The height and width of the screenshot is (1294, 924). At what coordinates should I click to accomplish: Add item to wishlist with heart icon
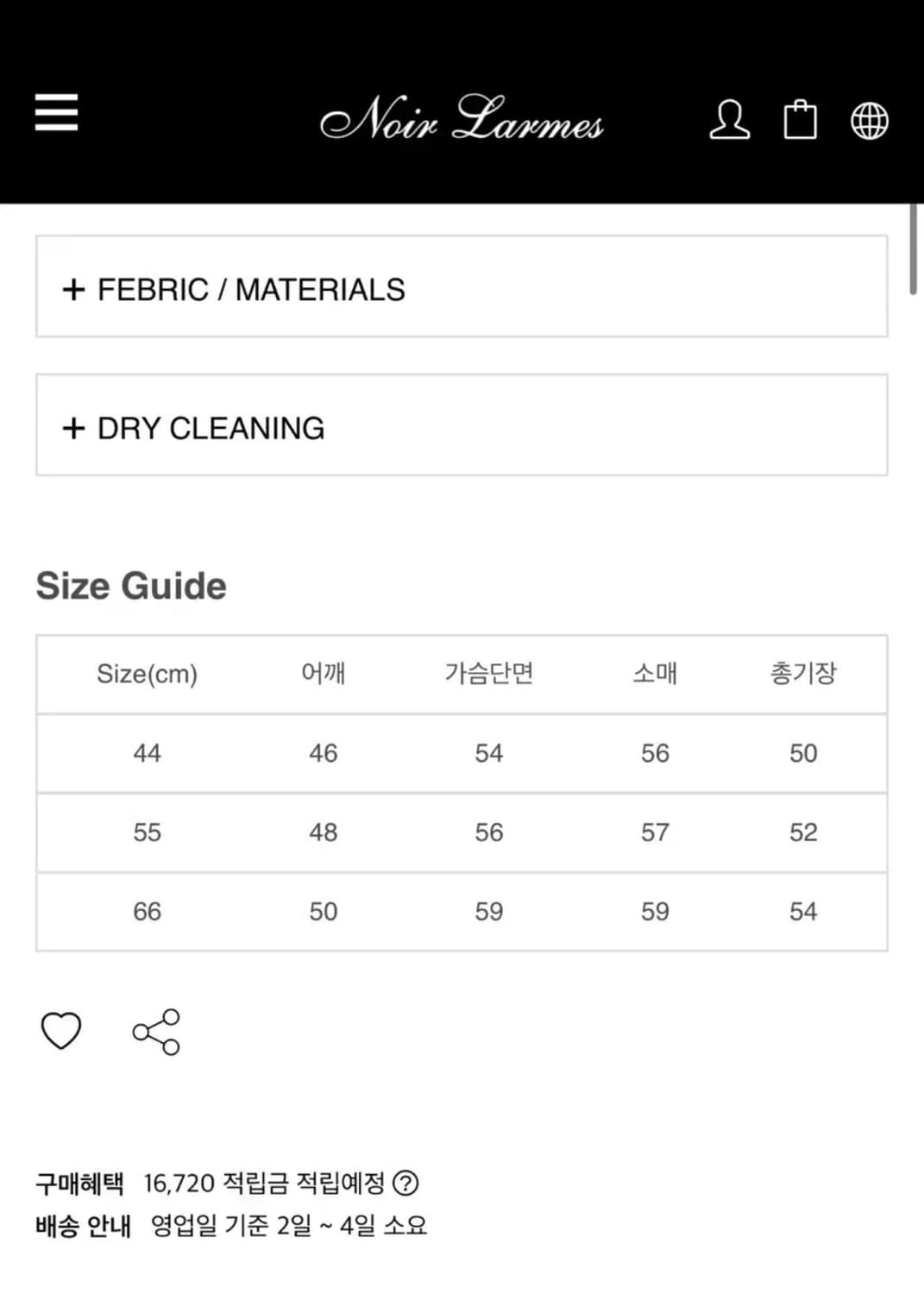click(x=61, y=1030)
